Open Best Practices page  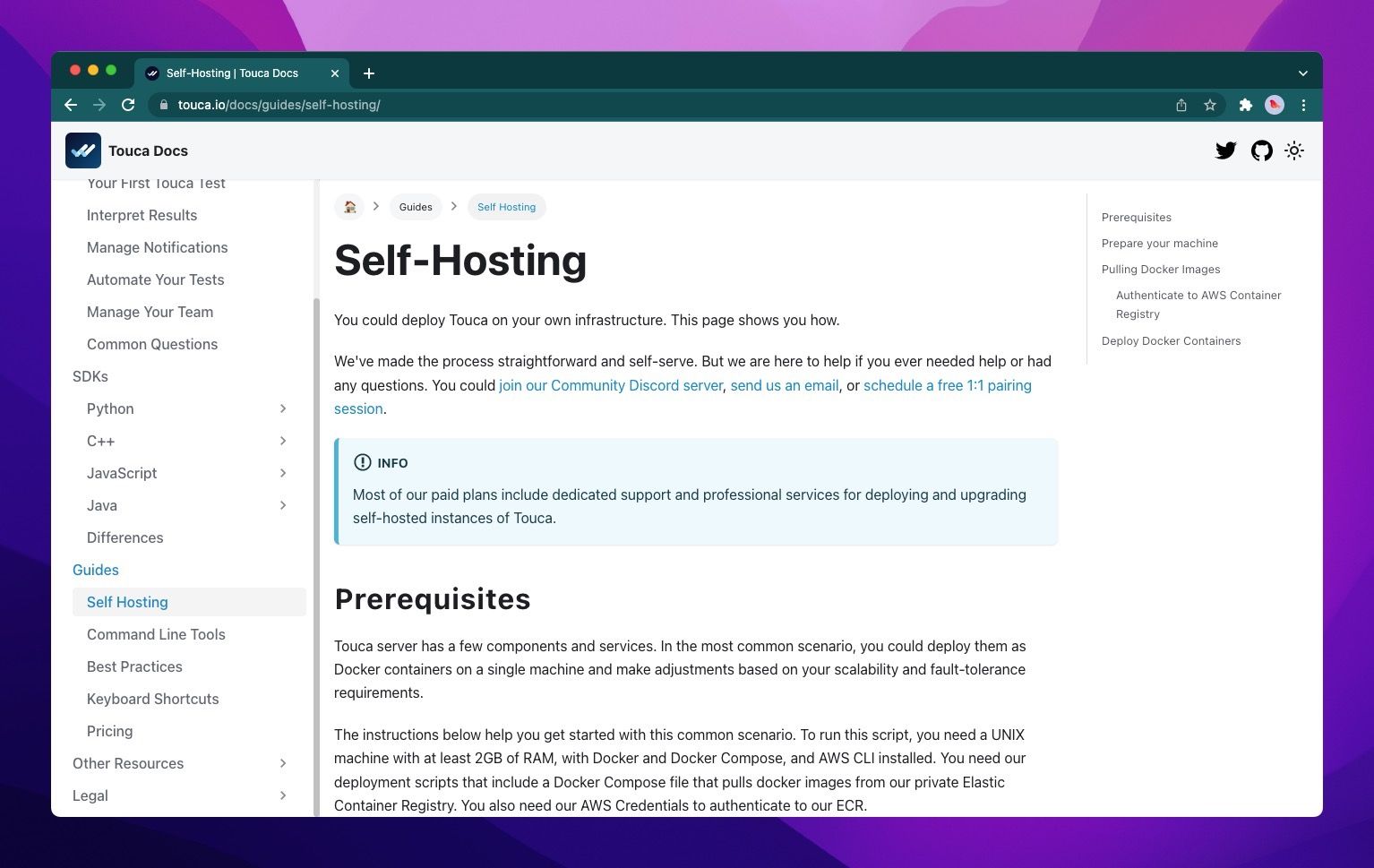(x=134, y=666)
